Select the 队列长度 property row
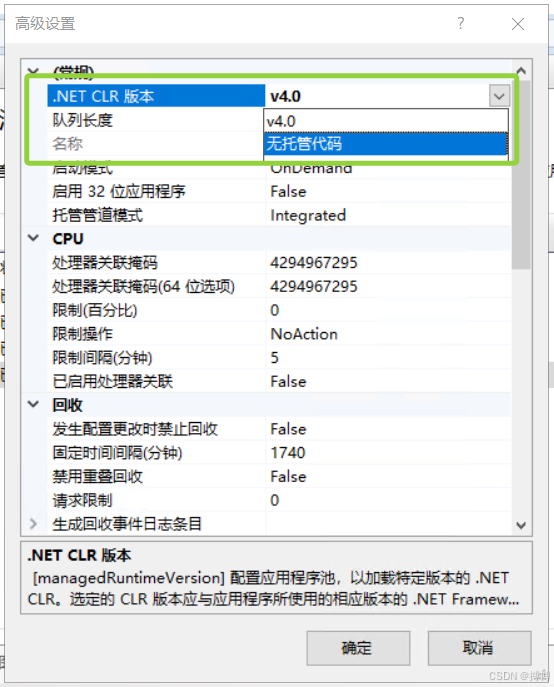Screen dimensions: 554x687 (156, 120)
